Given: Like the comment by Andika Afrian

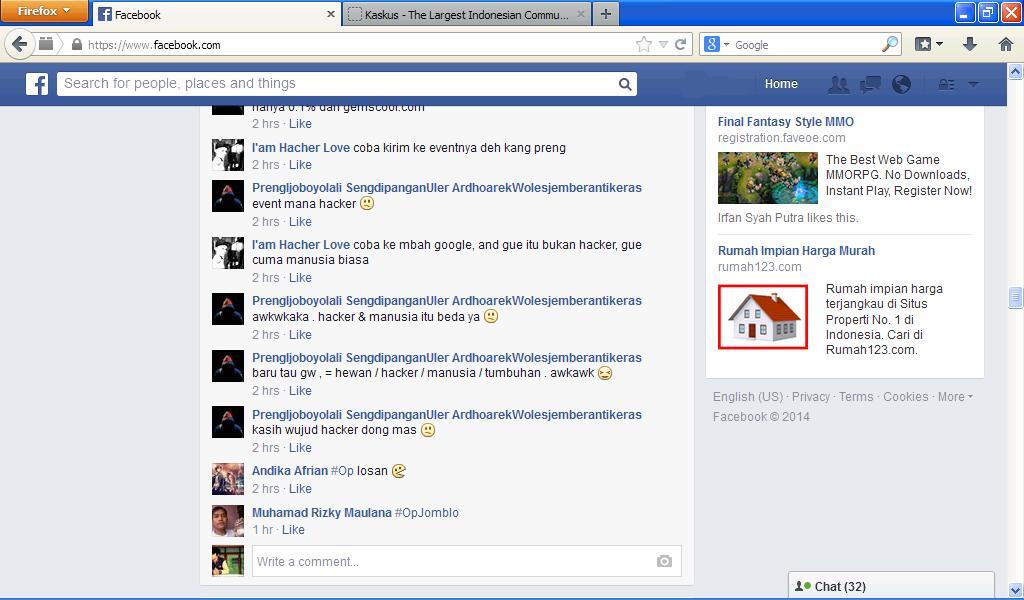Looking at the screenshot, I should point(300,488).
